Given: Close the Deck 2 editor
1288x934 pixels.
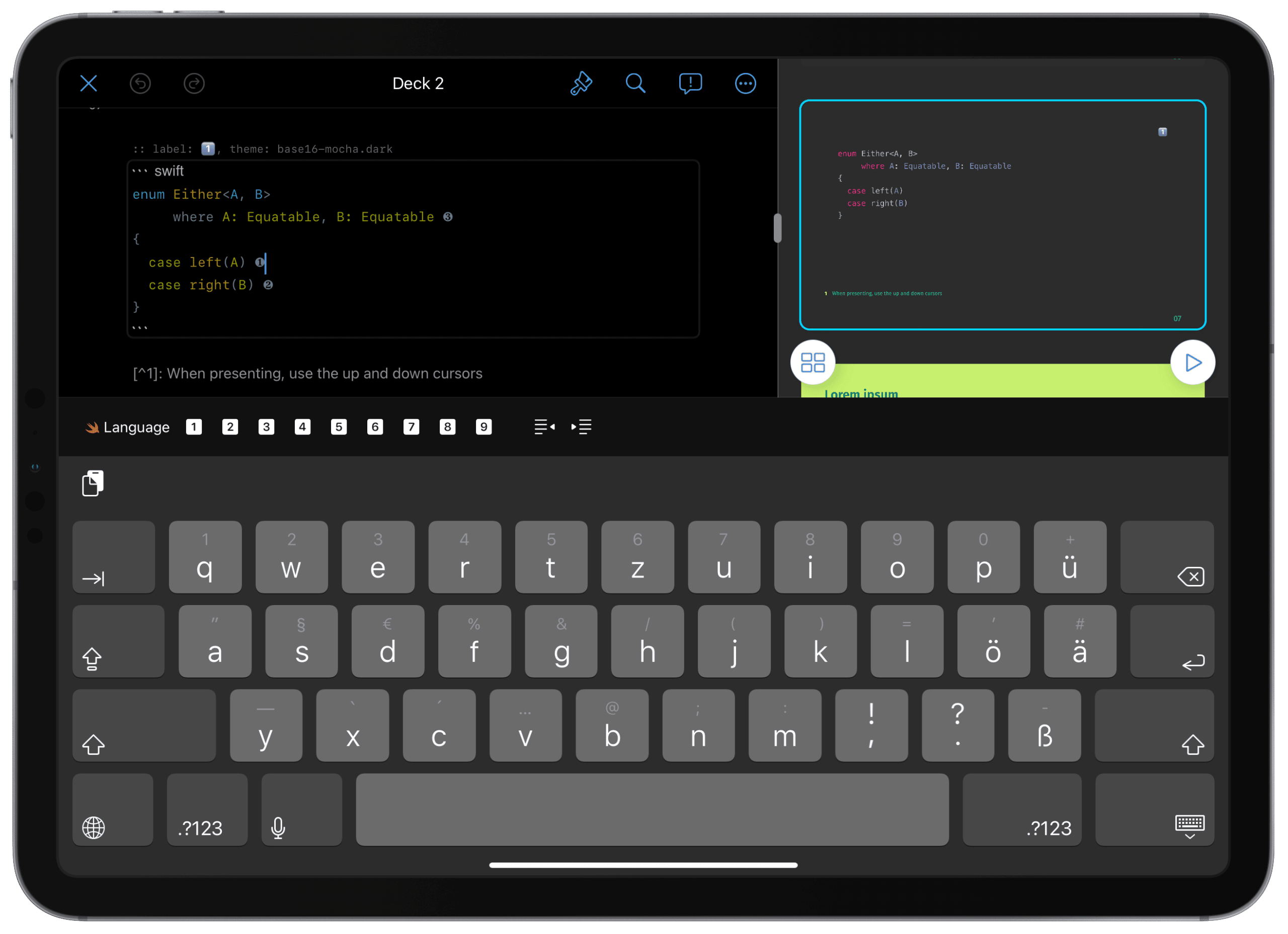Looking at the screenshot, I should (x=89, y=83).
